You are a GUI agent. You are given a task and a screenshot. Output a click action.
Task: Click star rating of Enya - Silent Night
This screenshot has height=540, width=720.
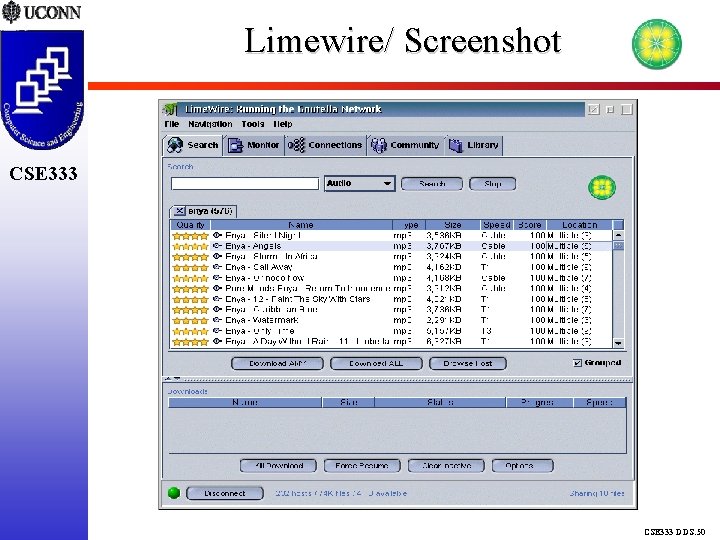coord(190,236)
